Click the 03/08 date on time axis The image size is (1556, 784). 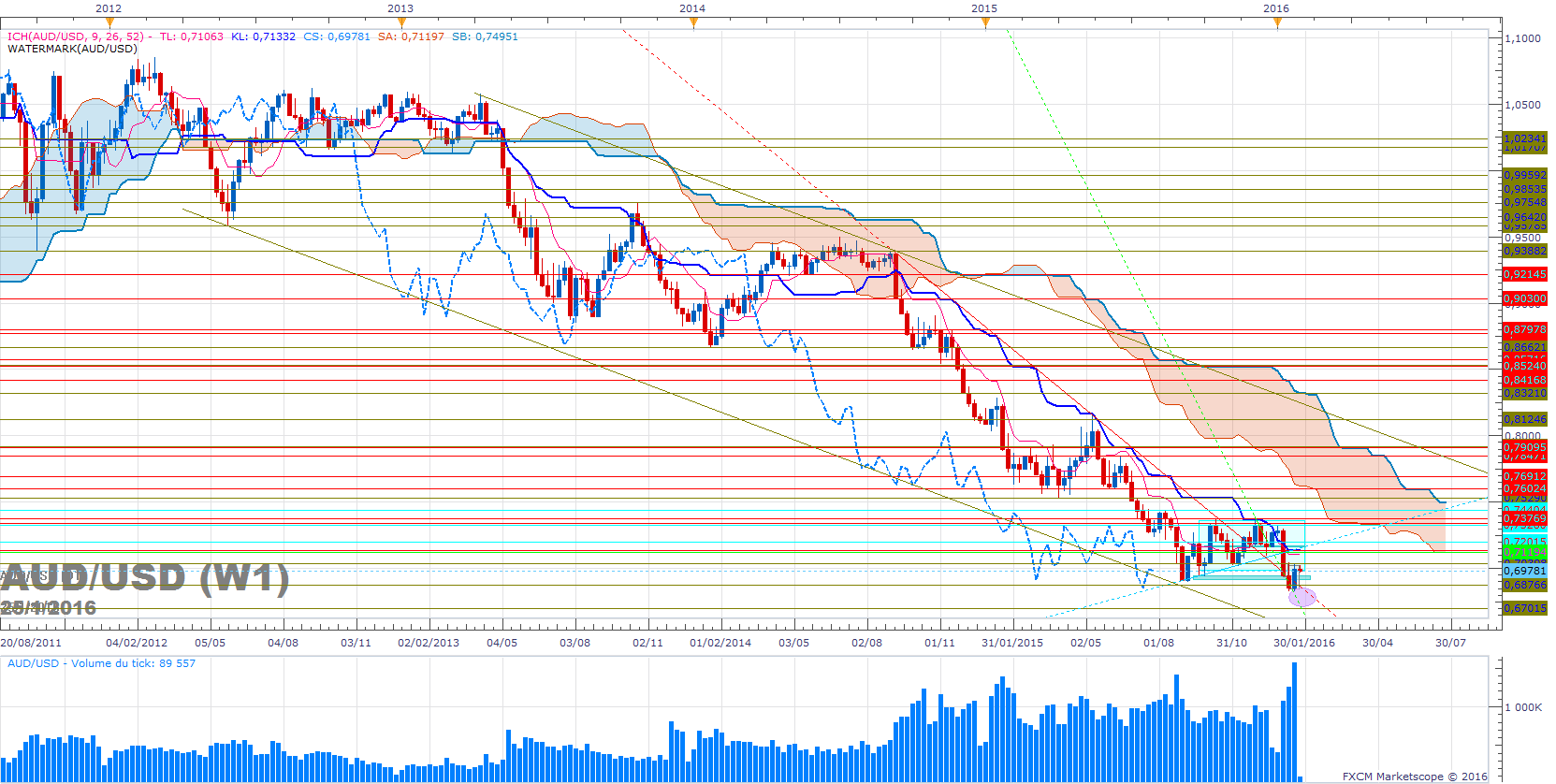click(x=575, y=643)
